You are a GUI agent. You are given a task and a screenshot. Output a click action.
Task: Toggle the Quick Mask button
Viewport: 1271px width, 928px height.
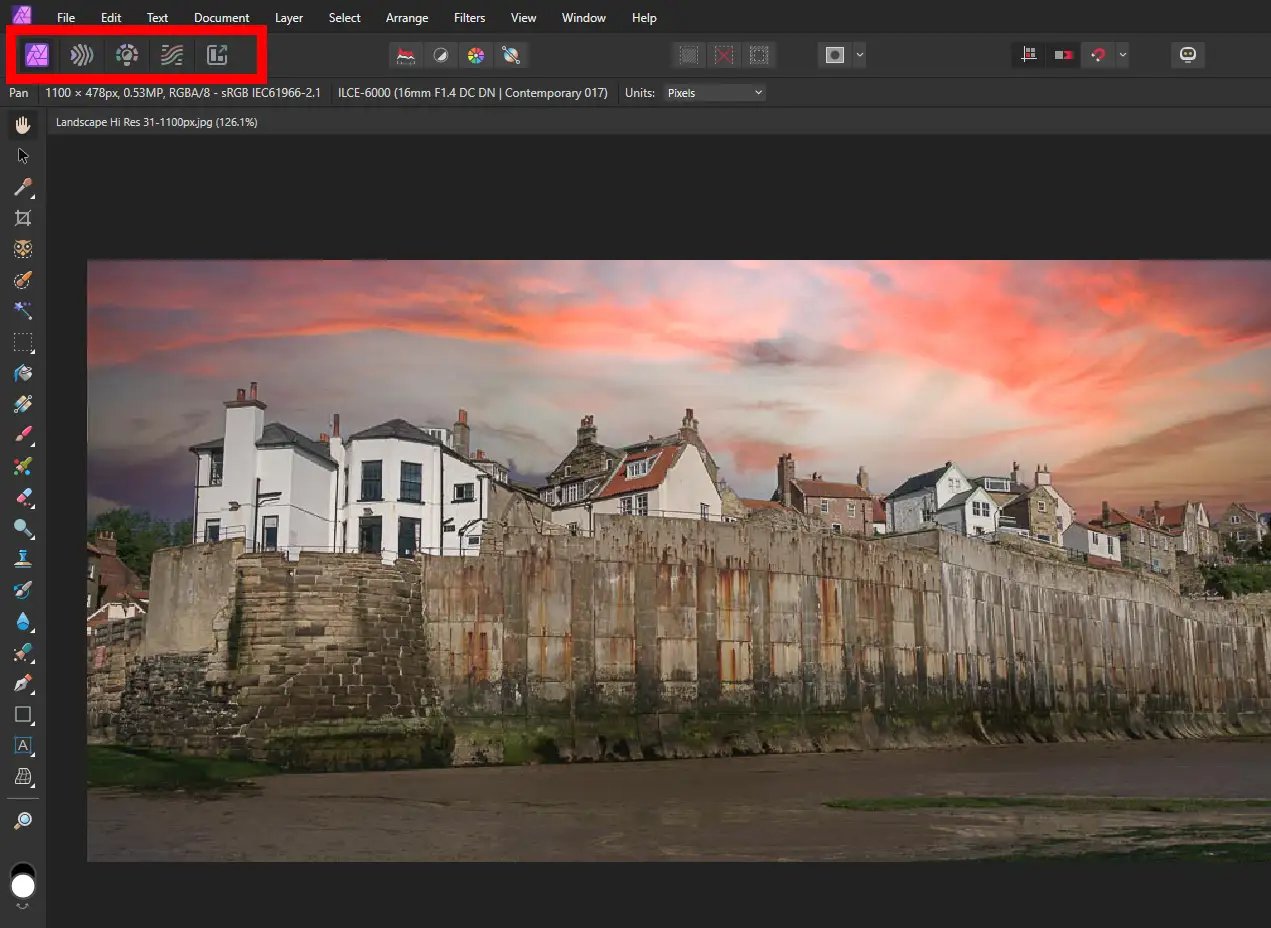coord(835,55)
